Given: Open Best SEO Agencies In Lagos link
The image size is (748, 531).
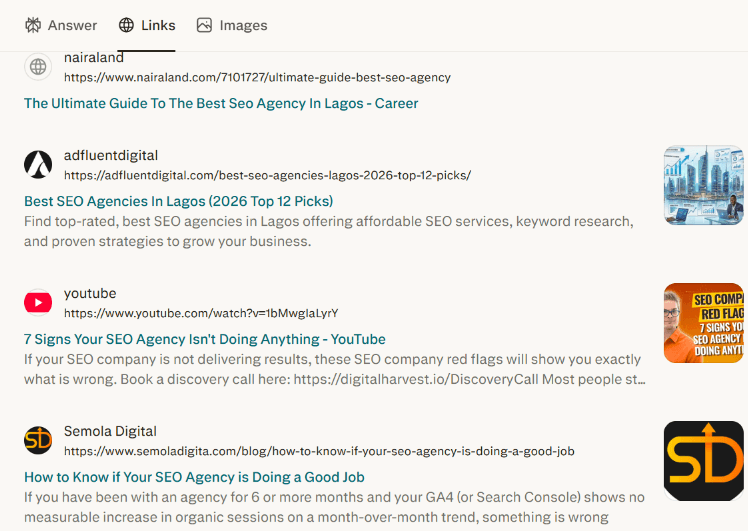Looking at the screenshot, I should point(178,201).
